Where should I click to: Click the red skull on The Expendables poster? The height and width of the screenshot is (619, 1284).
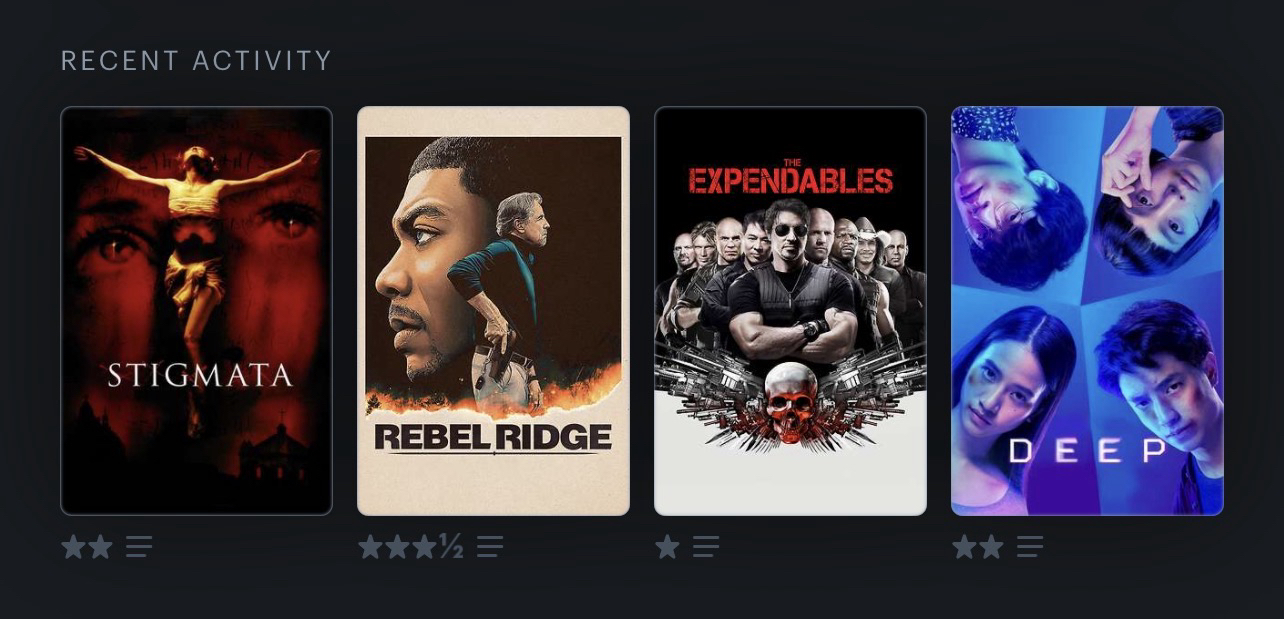pyautogui.click(x=791, y=404)
